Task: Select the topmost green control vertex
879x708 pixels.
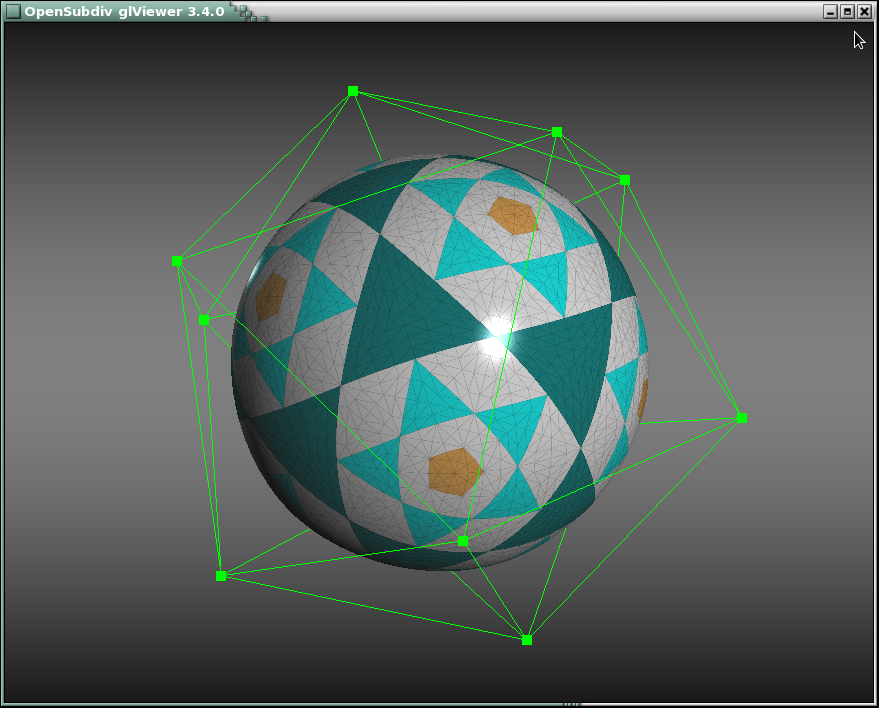Action: 353,91
